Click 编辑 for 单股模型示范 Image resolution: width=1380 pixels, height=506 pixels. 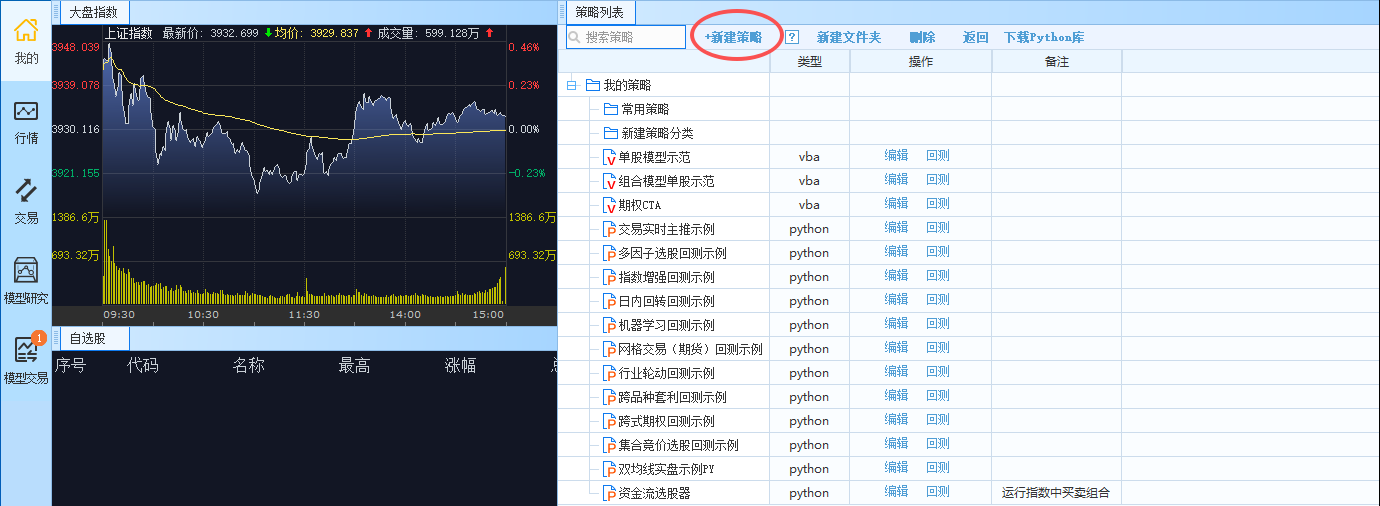click(896, 155)
